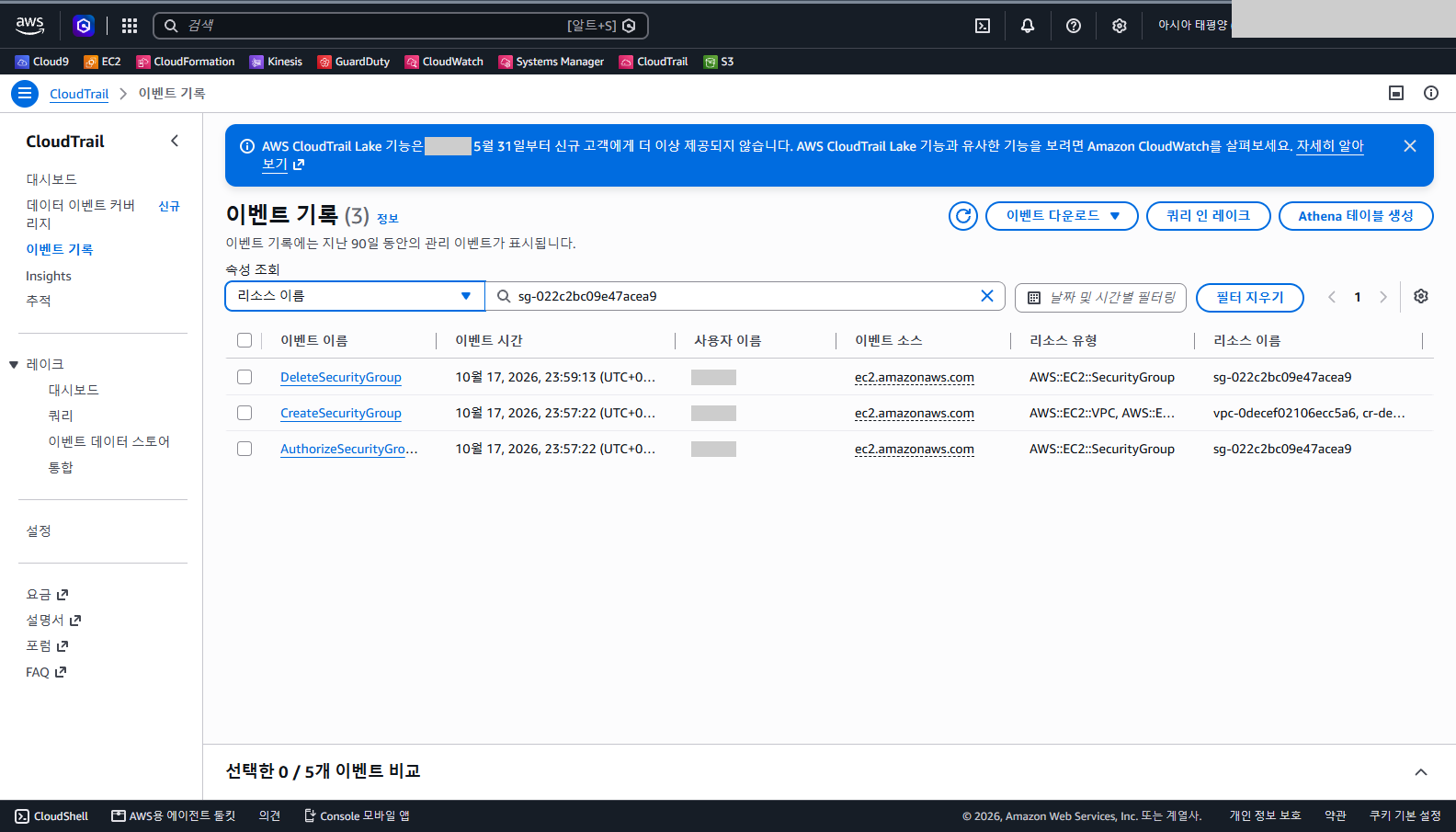Select all events with header checkbox
Viewport: 1456px width, 832px height.
click(x=245, y=340)
